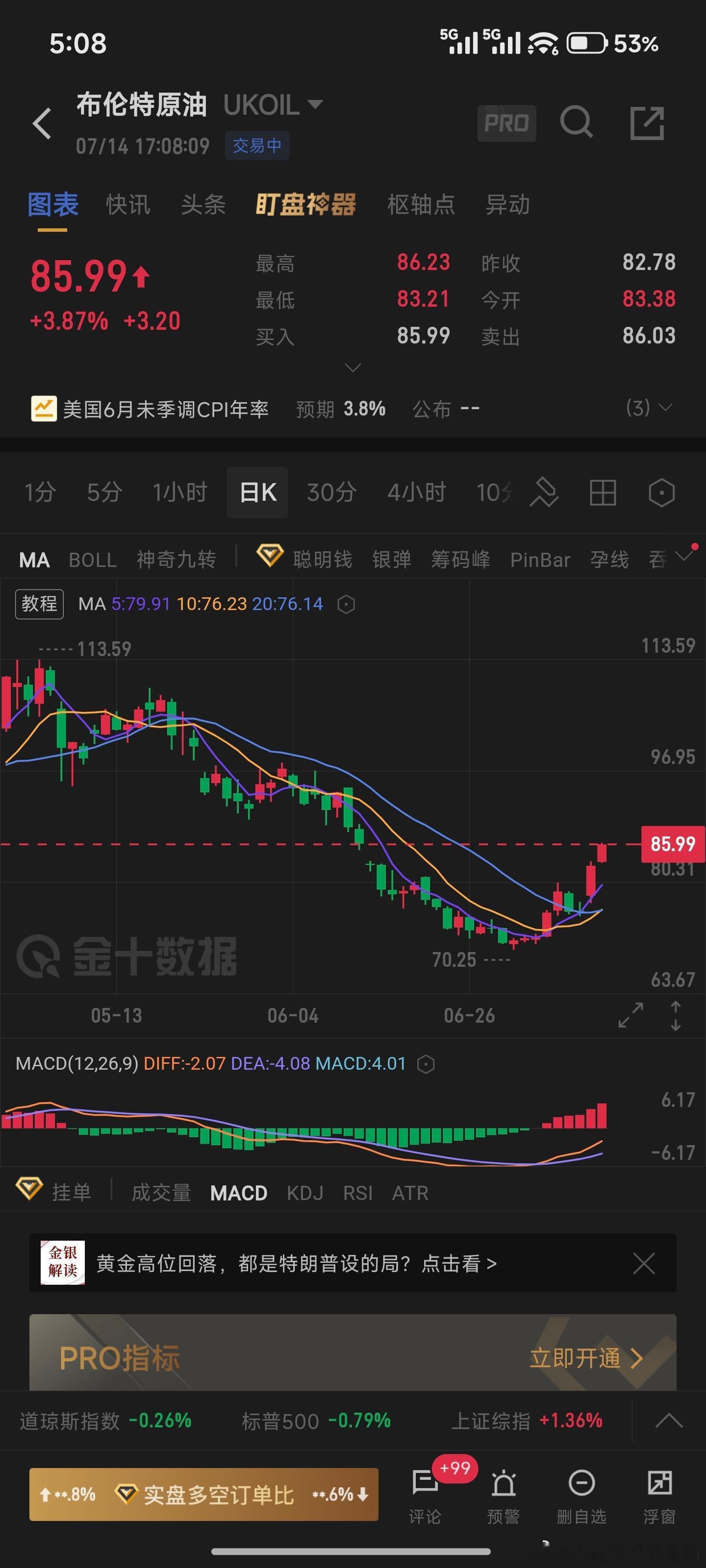706x1568 pixels.
Task: Open 美国6月未季调CPI年率 event row
Action: tap(353, 409)
